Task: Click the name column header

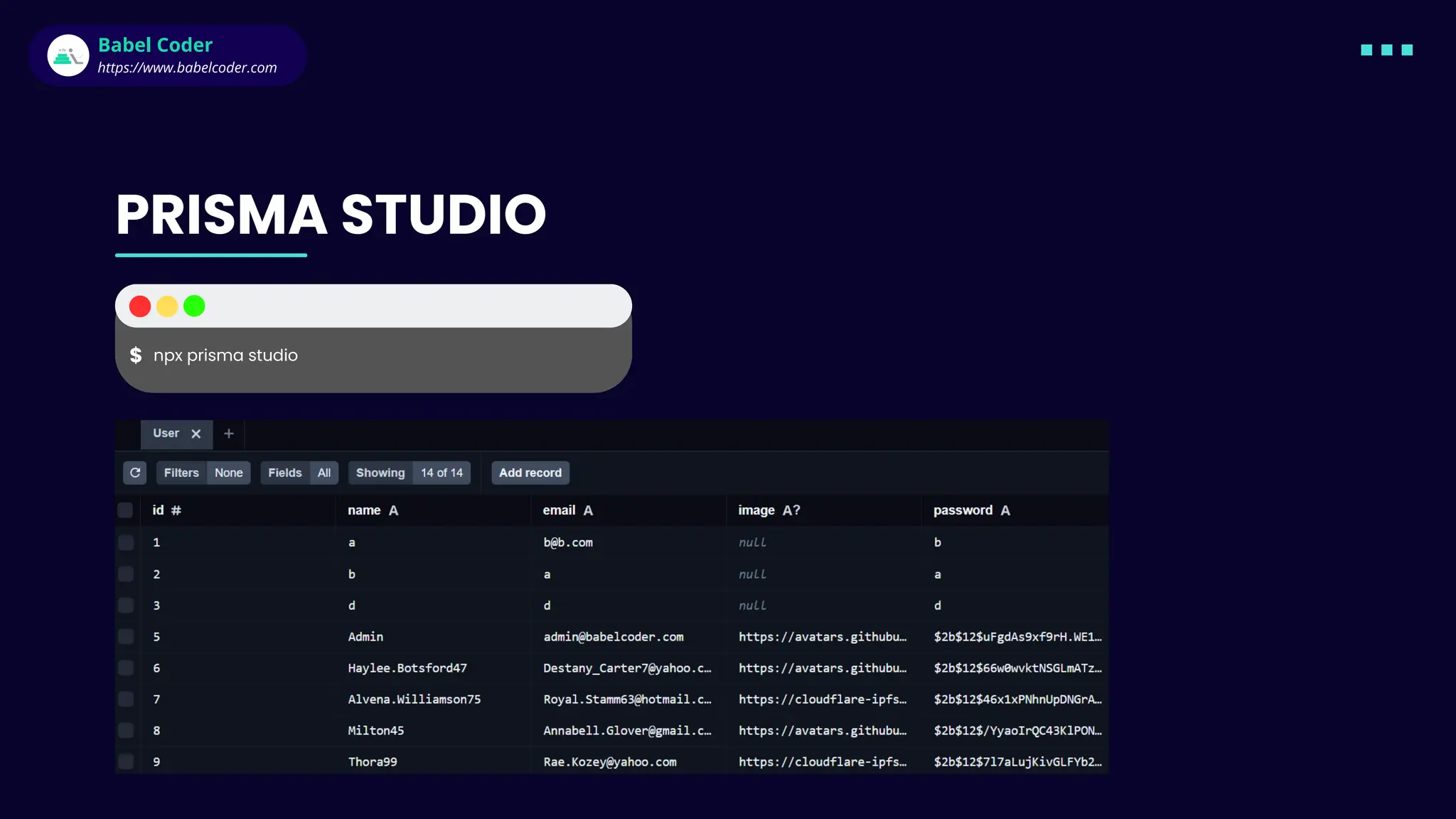Action: coord(433,510)
